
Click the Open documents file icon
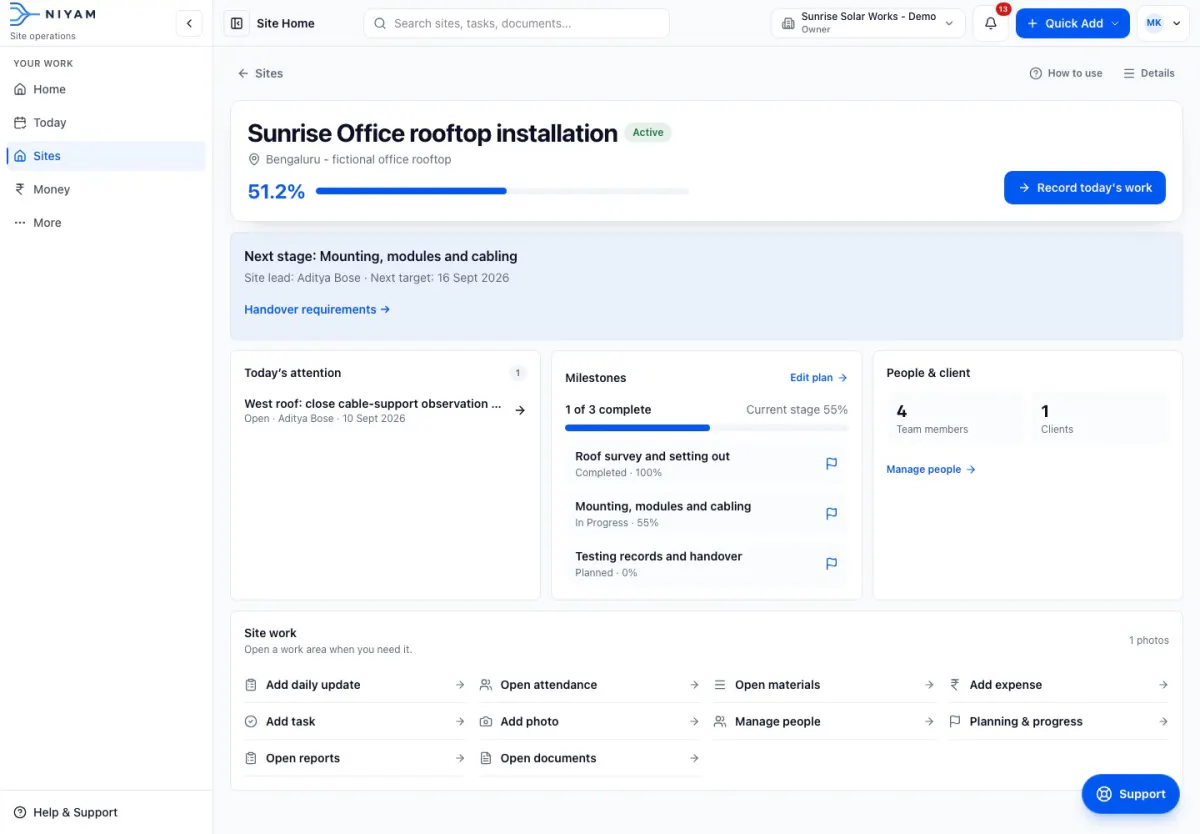[x=486, y=758]
